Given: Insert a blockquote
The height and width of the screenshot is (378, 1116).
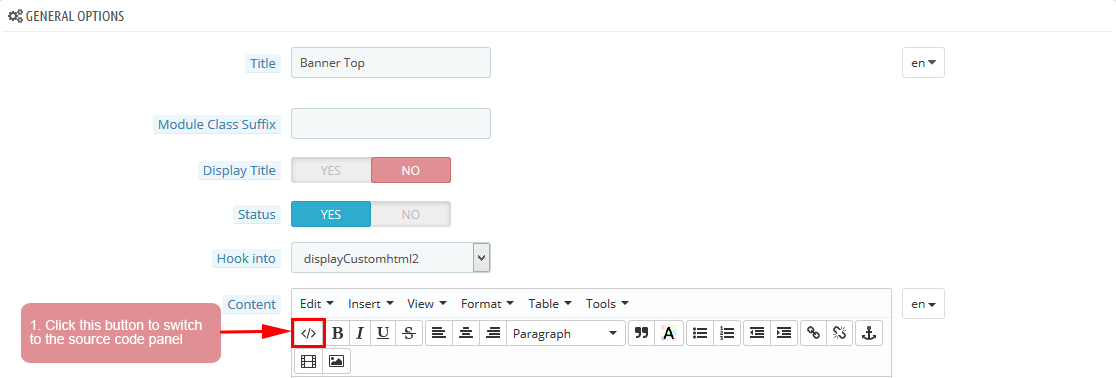Looking at the screenshot, I should point(641,333).
